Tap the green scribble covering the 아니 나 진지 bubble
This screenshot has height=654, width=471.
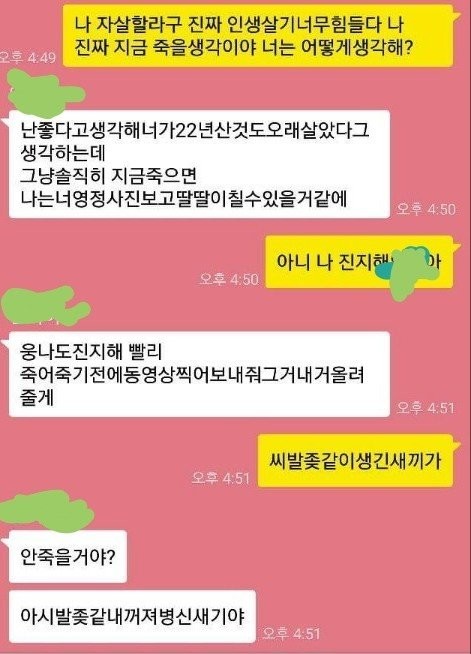[413, 272]
